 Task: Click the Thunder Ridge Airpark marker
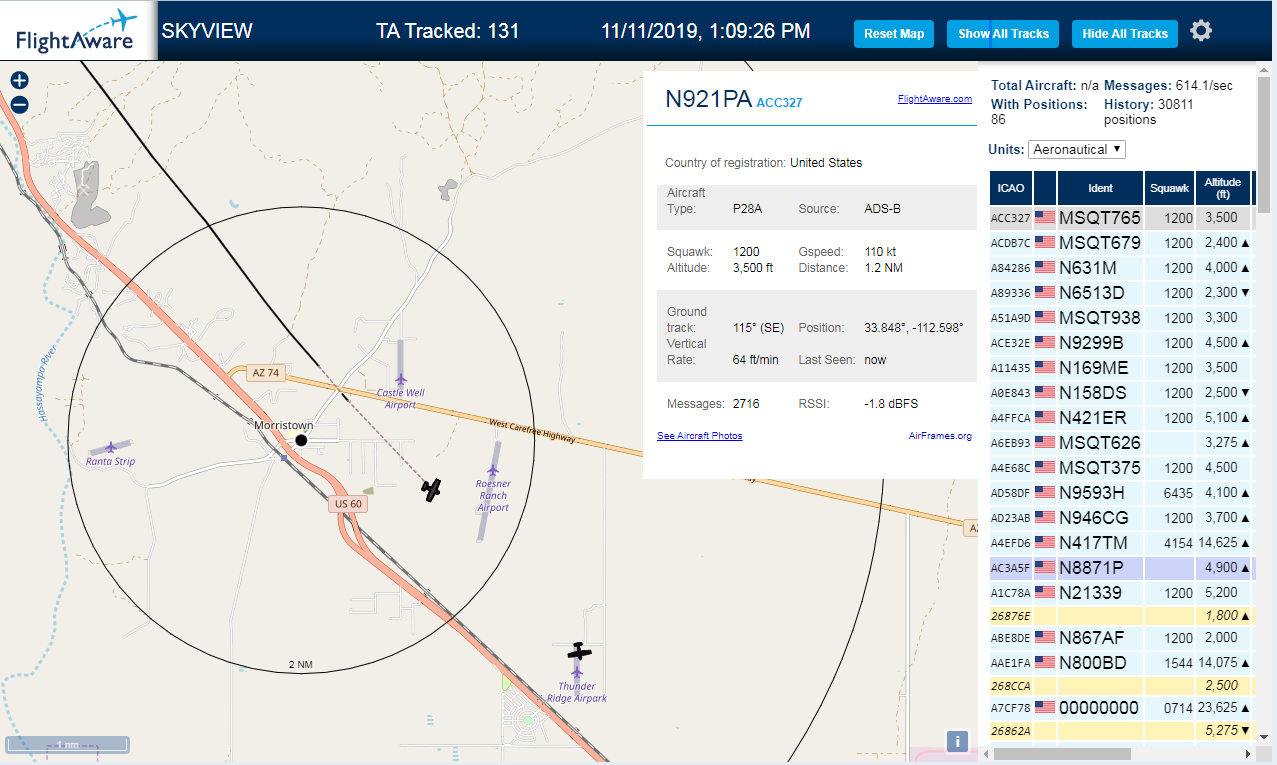[x=576, y=674]
